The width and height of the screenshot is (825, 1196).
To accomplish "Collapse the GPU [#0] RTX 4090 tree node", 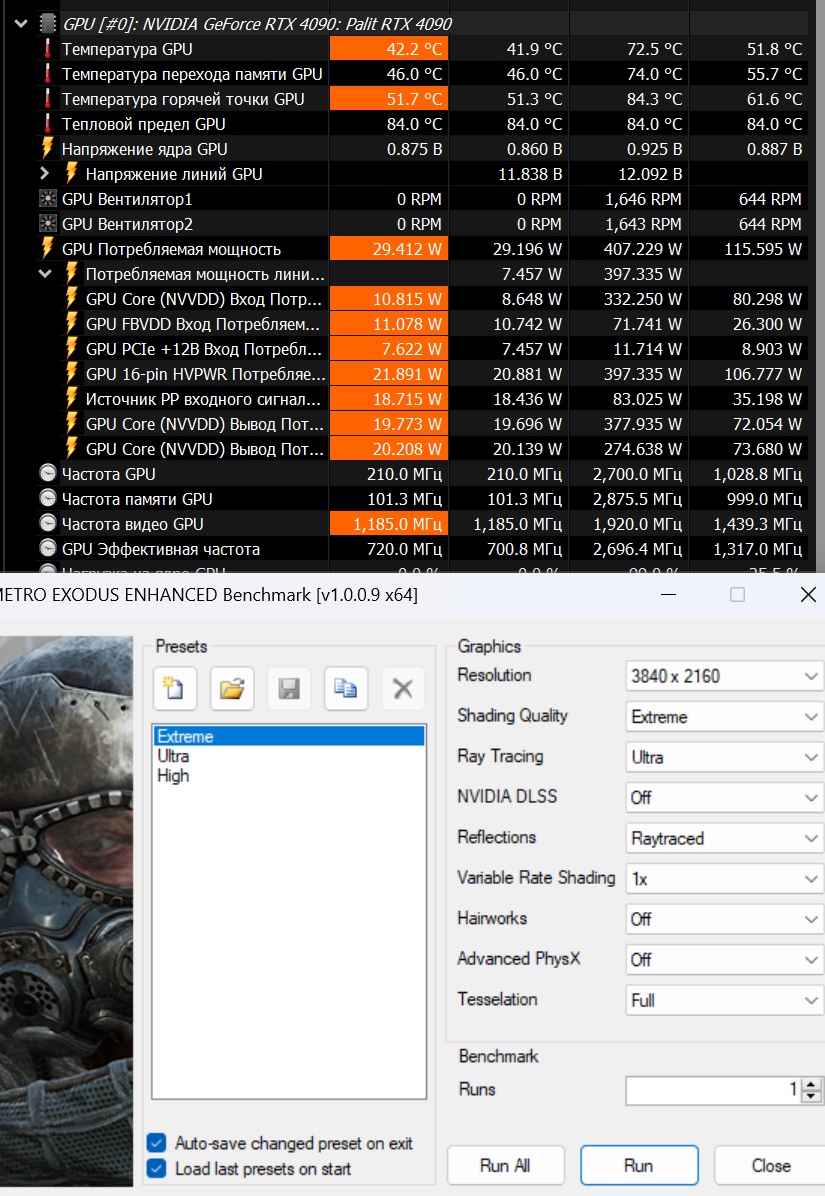I will coord(21,24).
